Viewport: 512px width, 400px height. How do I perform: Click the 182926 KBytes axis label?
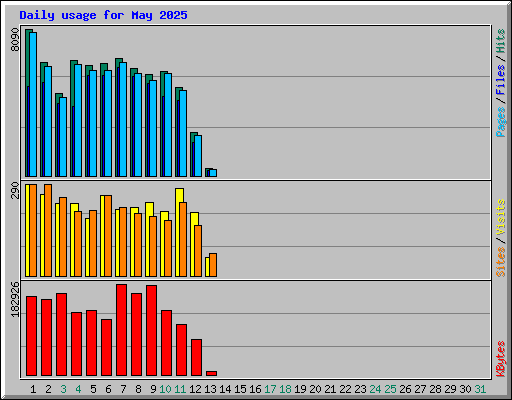(x=15, y=299)
